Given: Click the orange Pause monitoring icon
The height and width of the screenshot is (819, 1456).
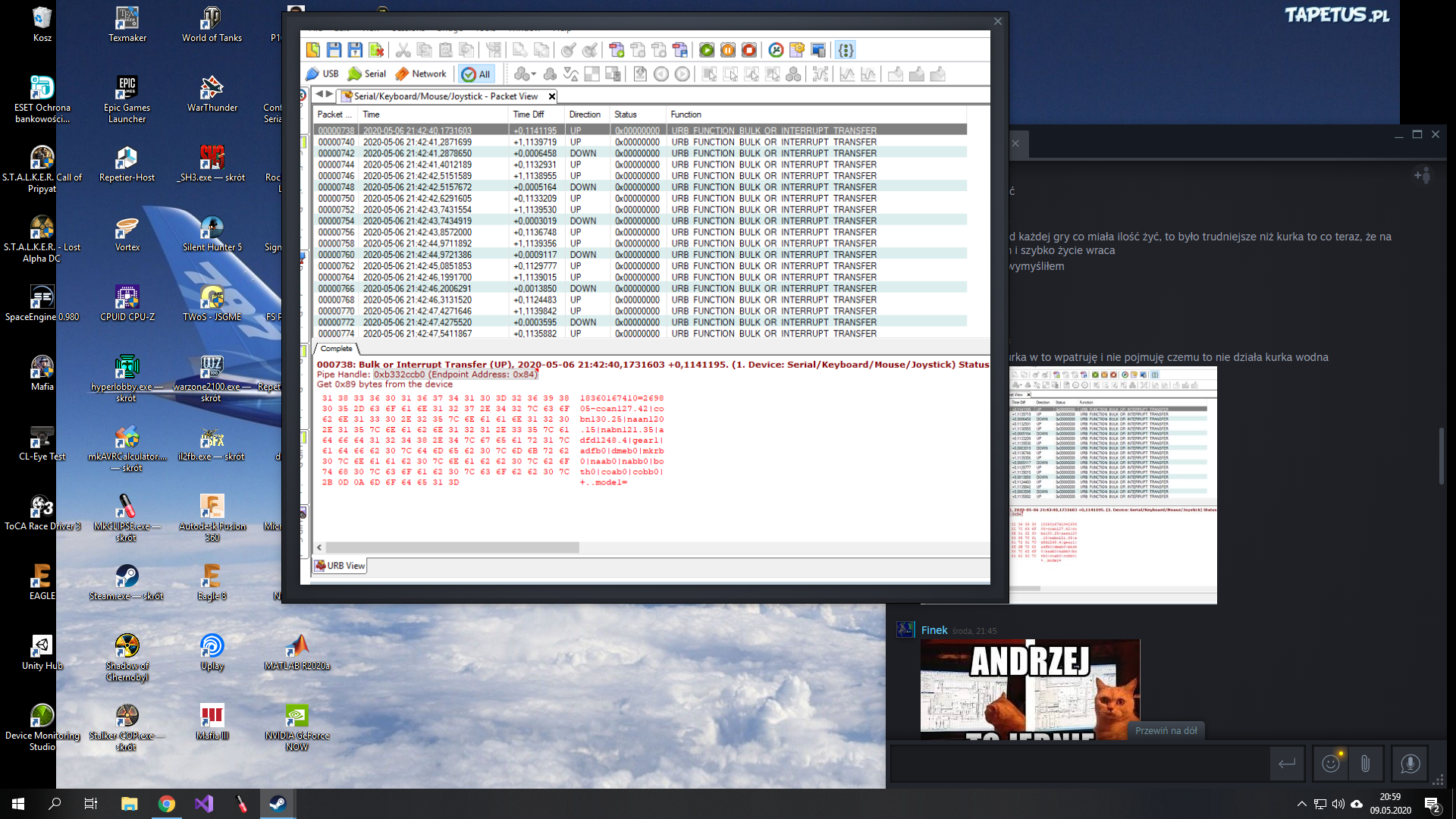Looking at the screenshot, I should point(727,50).
